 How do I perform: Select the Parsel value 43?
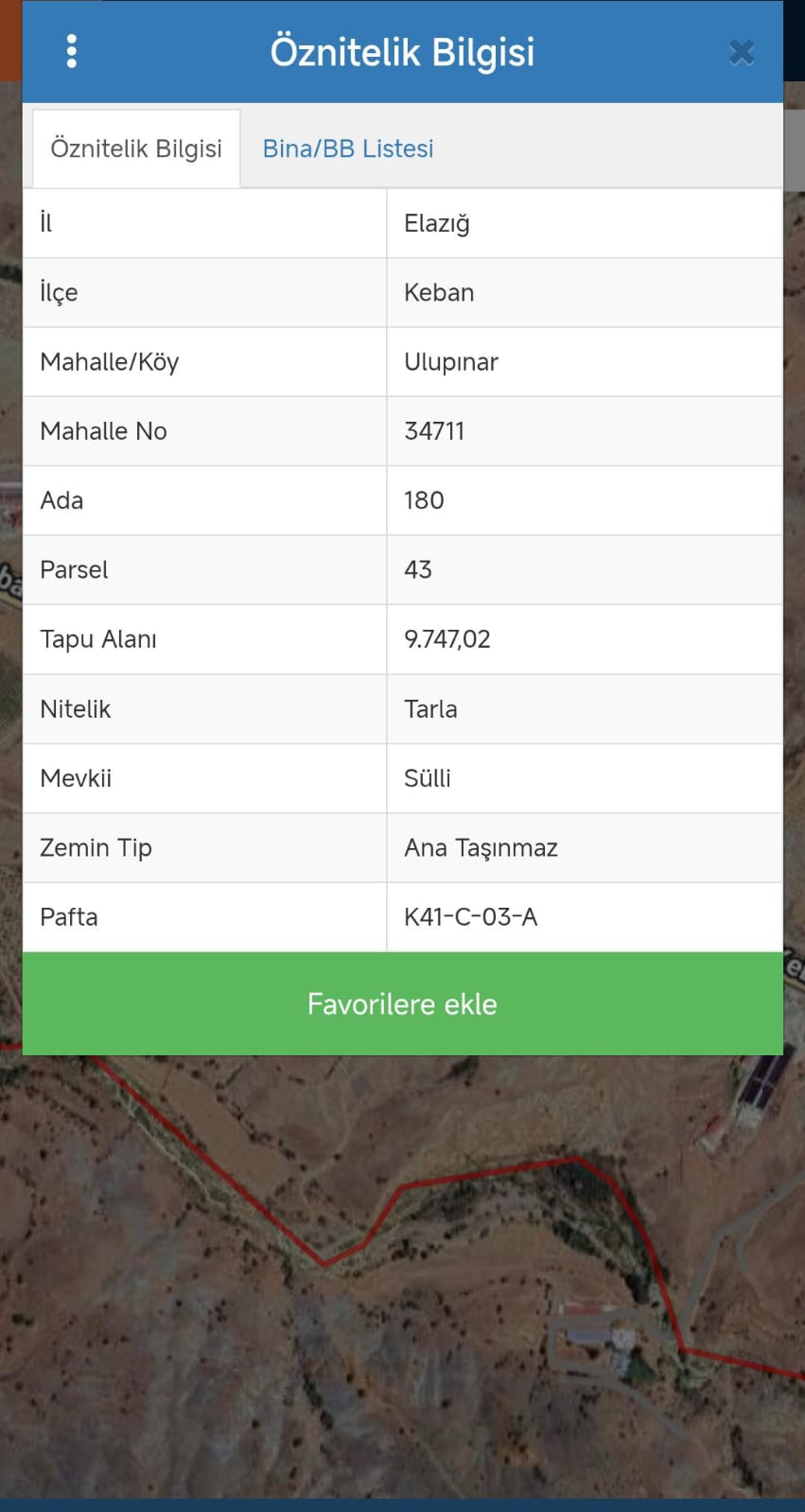pyautogui.click(x=418, y=569)
